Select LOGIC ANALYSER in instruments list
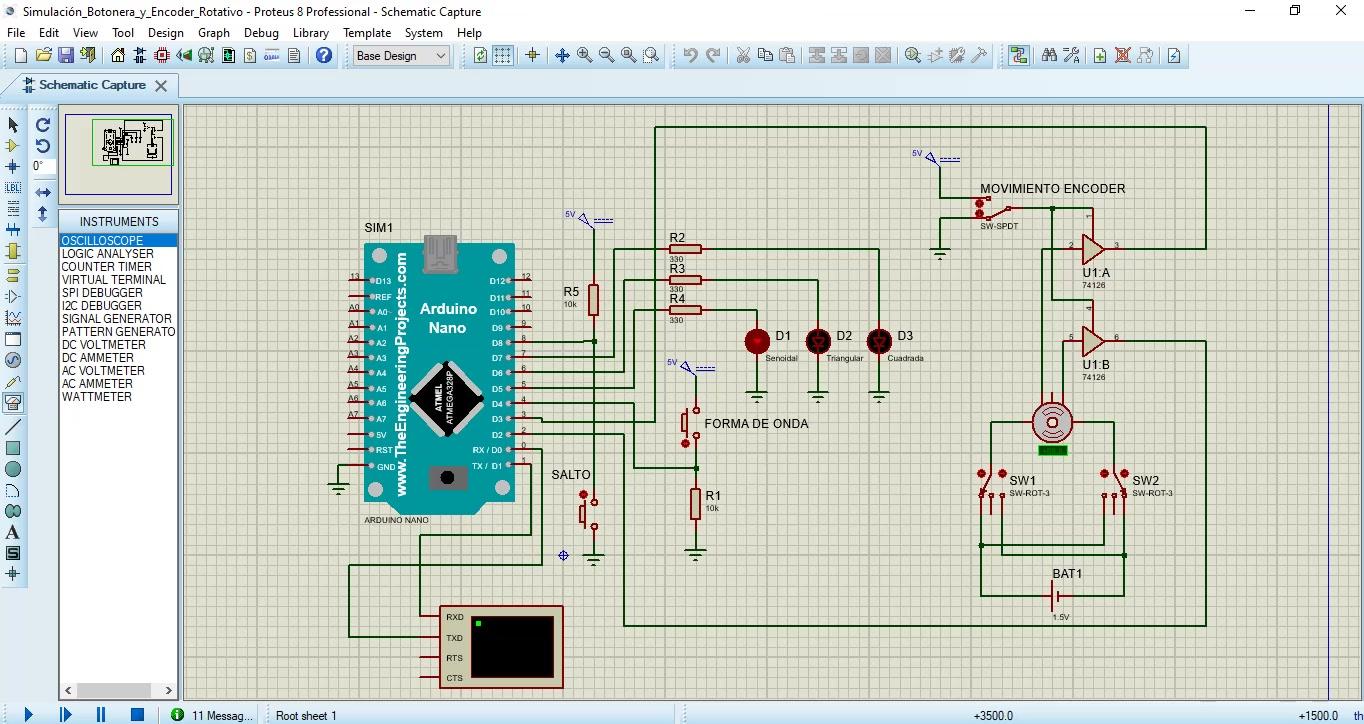 click(x=108, y=254)
